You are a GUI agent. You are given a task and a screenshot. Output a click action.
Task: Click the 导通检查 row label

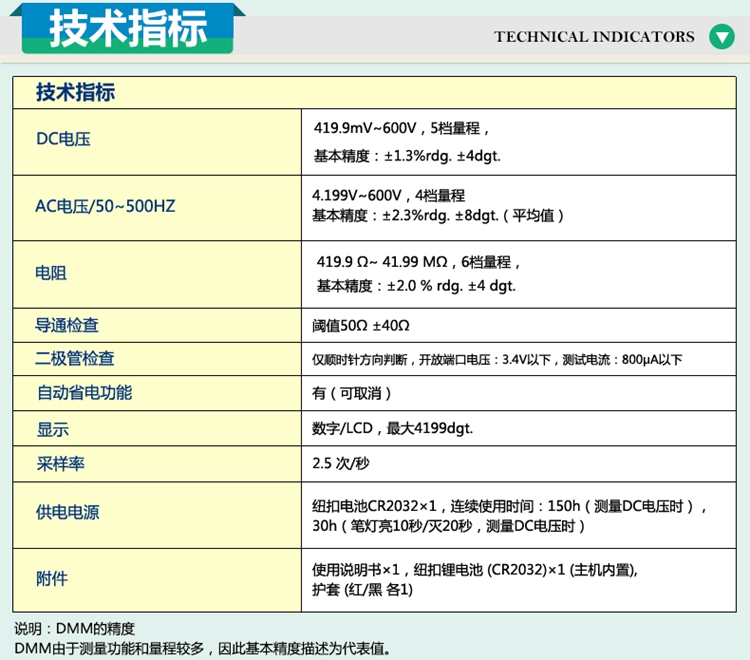67,325
